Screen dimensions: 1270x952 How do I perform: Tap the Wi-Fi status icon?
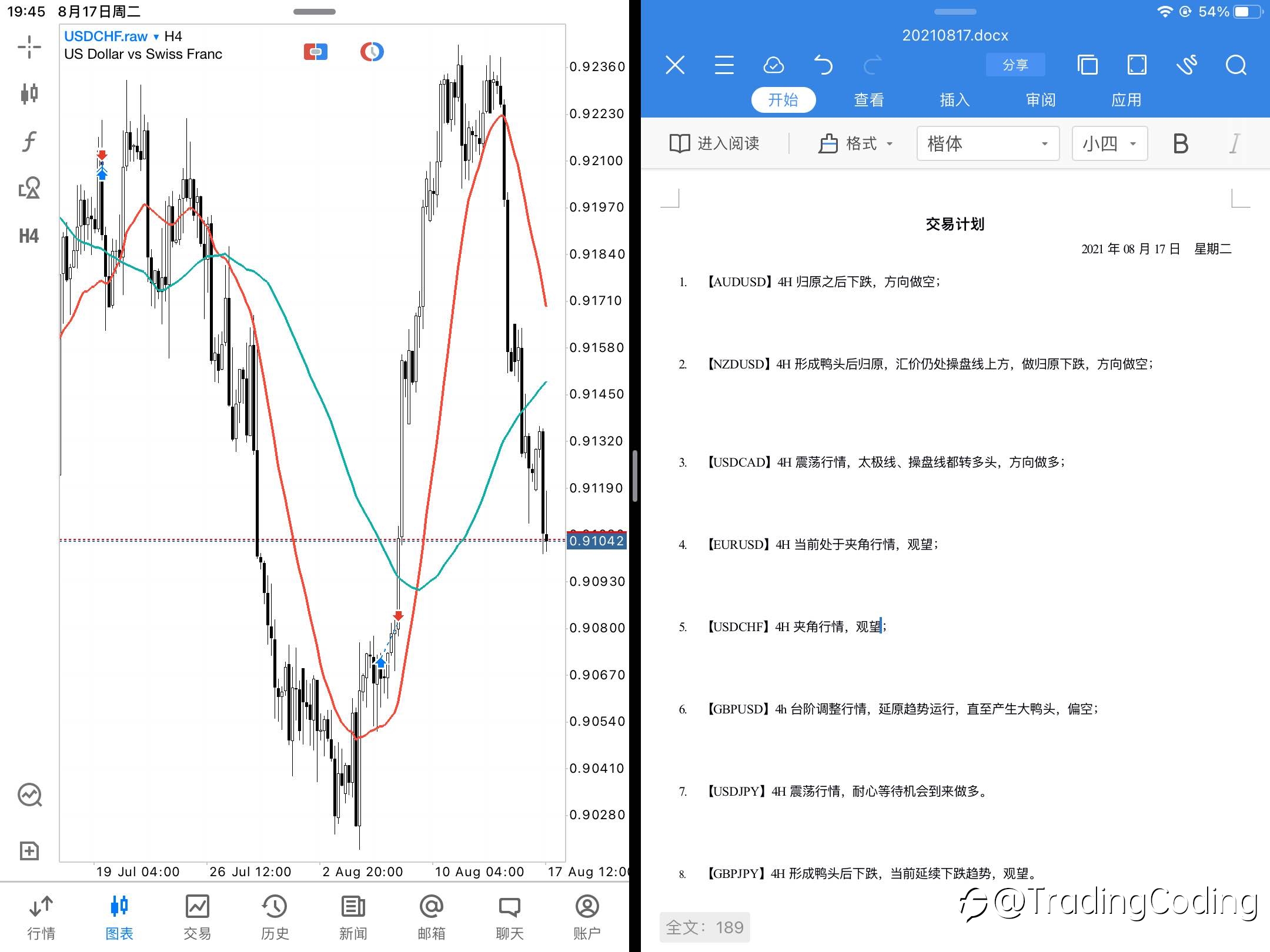point(1164,12)
